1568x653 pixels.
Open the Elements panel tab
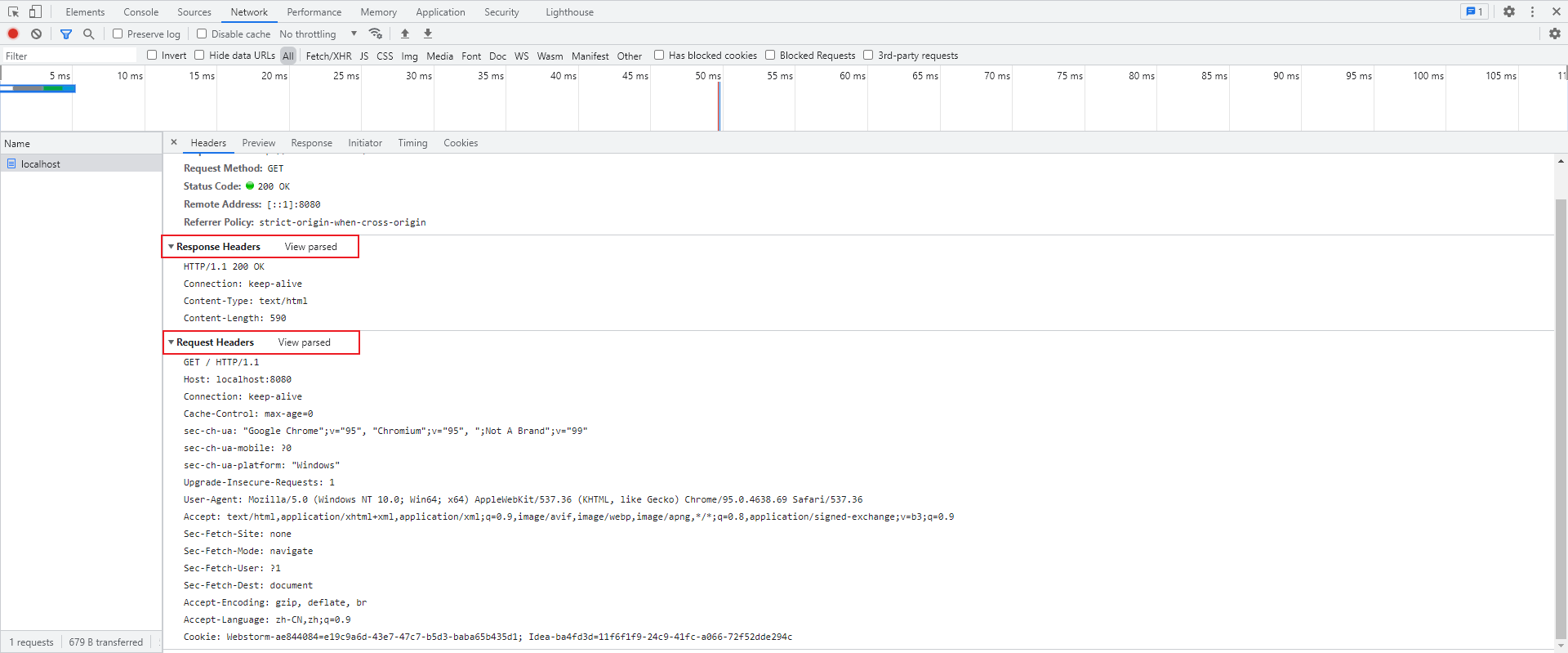pyautogui.click(x=85, y=12)
